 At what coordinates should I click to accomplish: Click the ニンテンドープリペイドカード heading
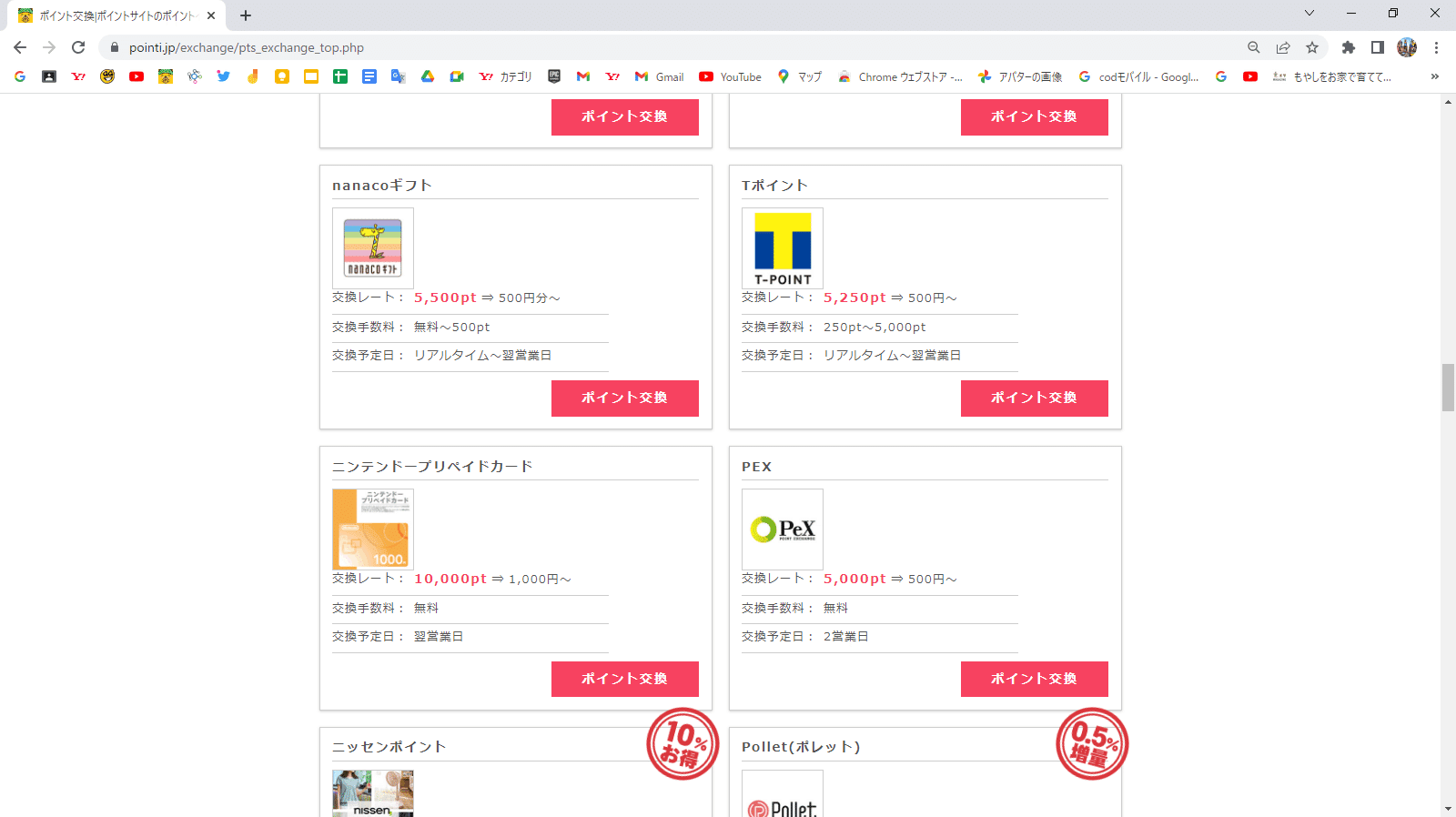coord(432,467)
